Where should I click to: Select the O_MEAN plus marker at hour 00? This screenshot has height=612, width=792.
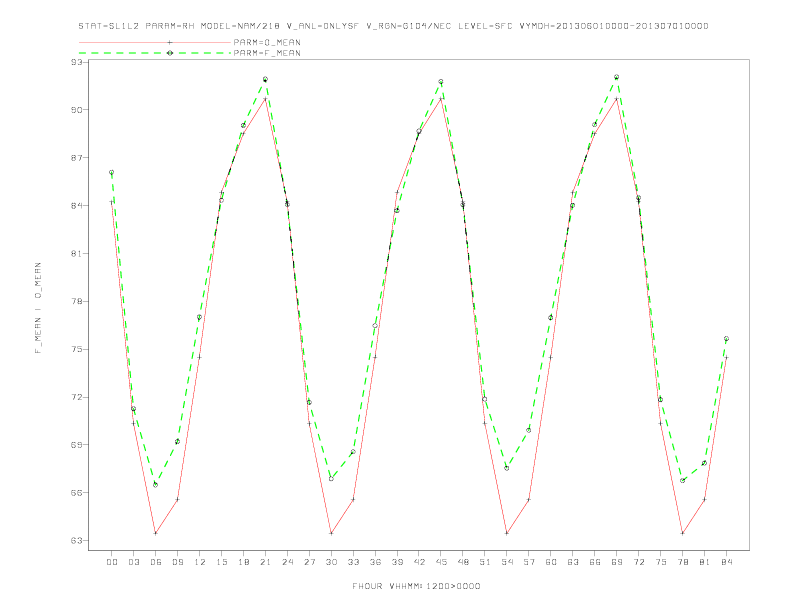pyautogui.click(x=112, y=202)
